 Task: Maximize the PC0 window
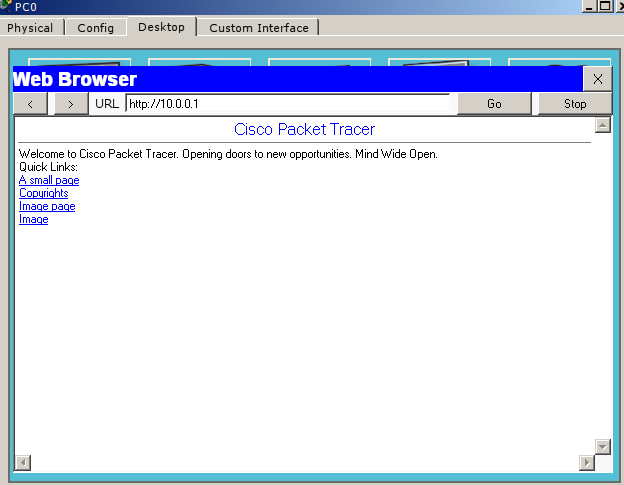[x=605, y=6]
